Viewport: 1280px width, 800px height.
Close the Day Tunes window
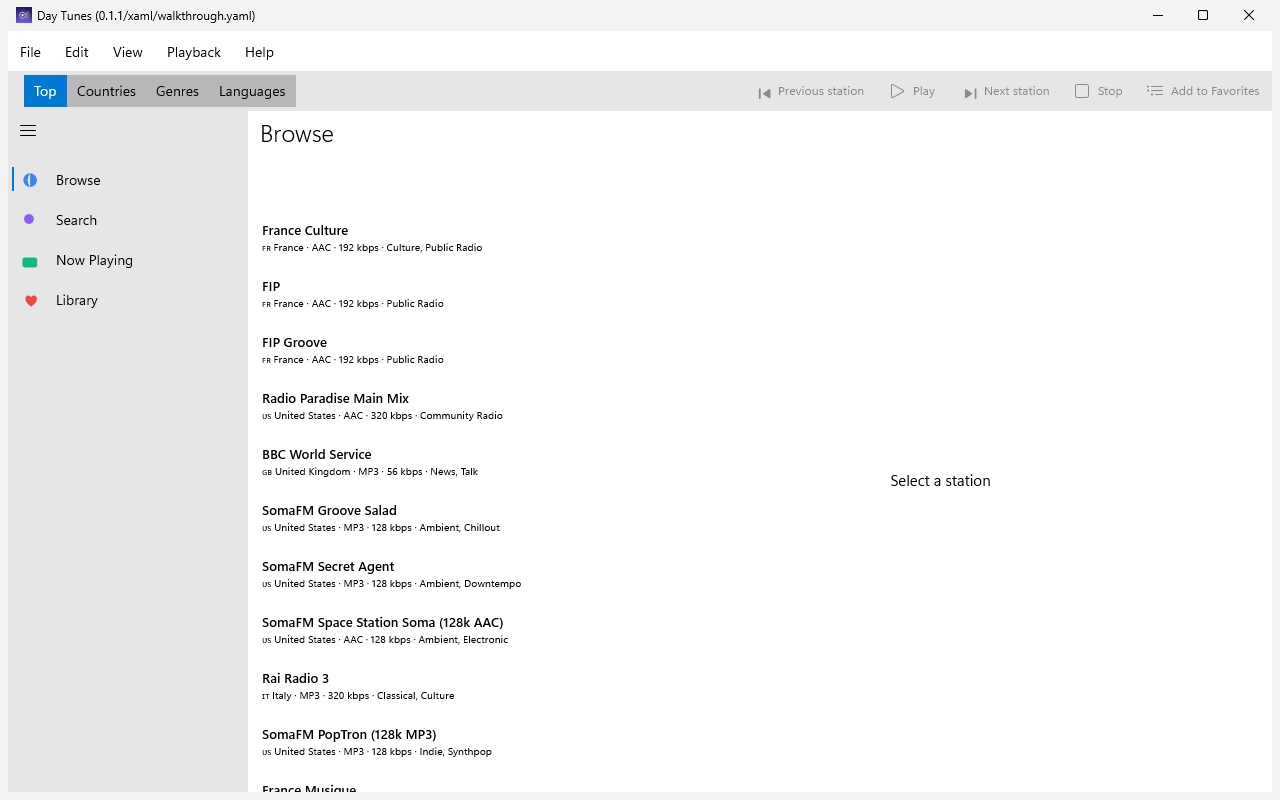click(1249, 15)
